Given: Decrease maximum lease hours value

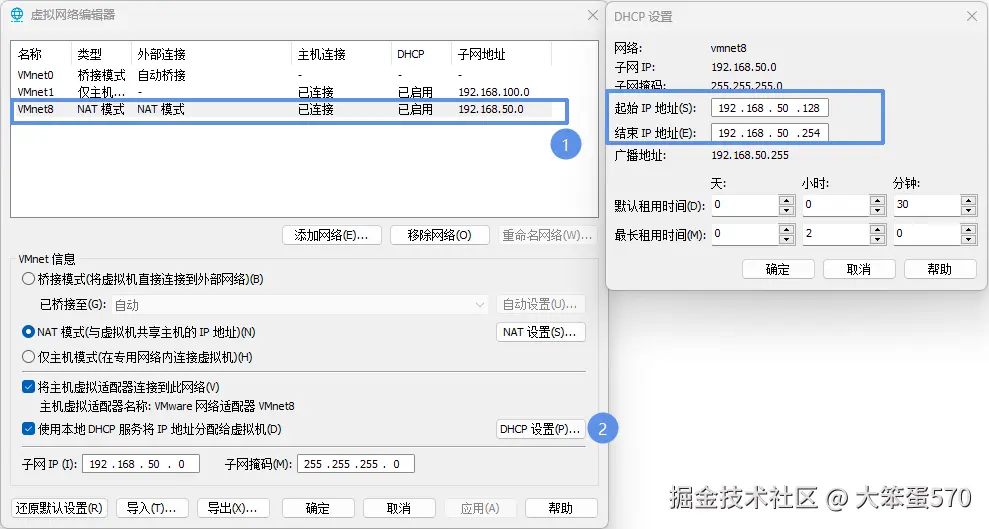Looking at the screenshot, I should point(877,240).
